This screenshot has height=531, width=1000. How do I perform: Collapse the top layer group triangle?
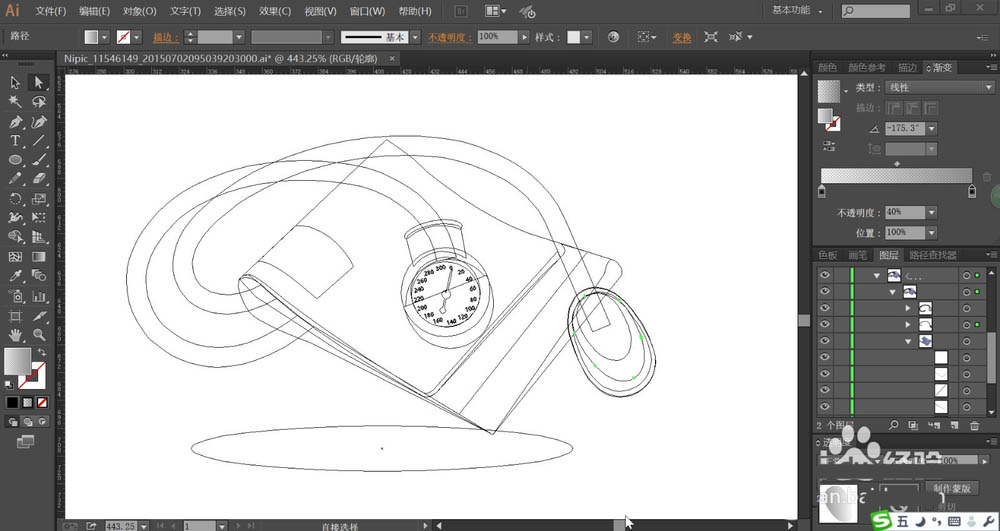coord(877,275)
